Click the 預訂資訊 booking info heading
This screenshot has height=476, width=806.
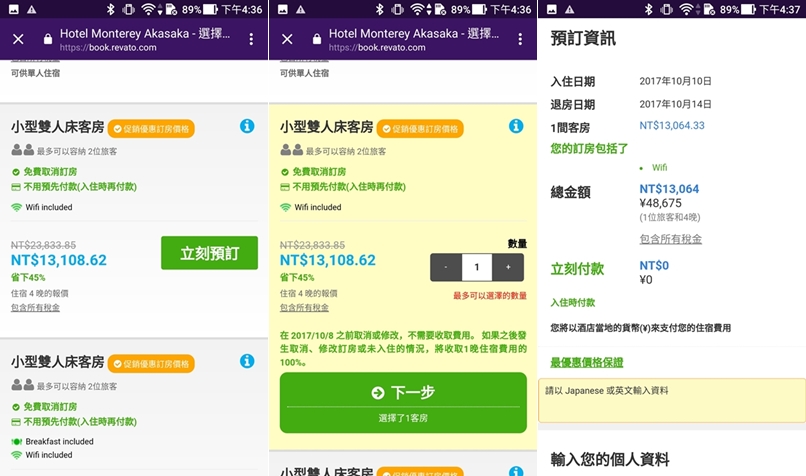pyautogui.click(x=583, y=38)
